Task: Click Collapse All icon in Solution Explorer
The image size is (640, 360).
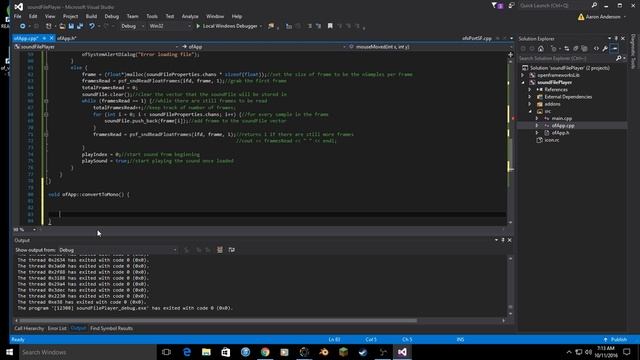Action: coord(576,49)
